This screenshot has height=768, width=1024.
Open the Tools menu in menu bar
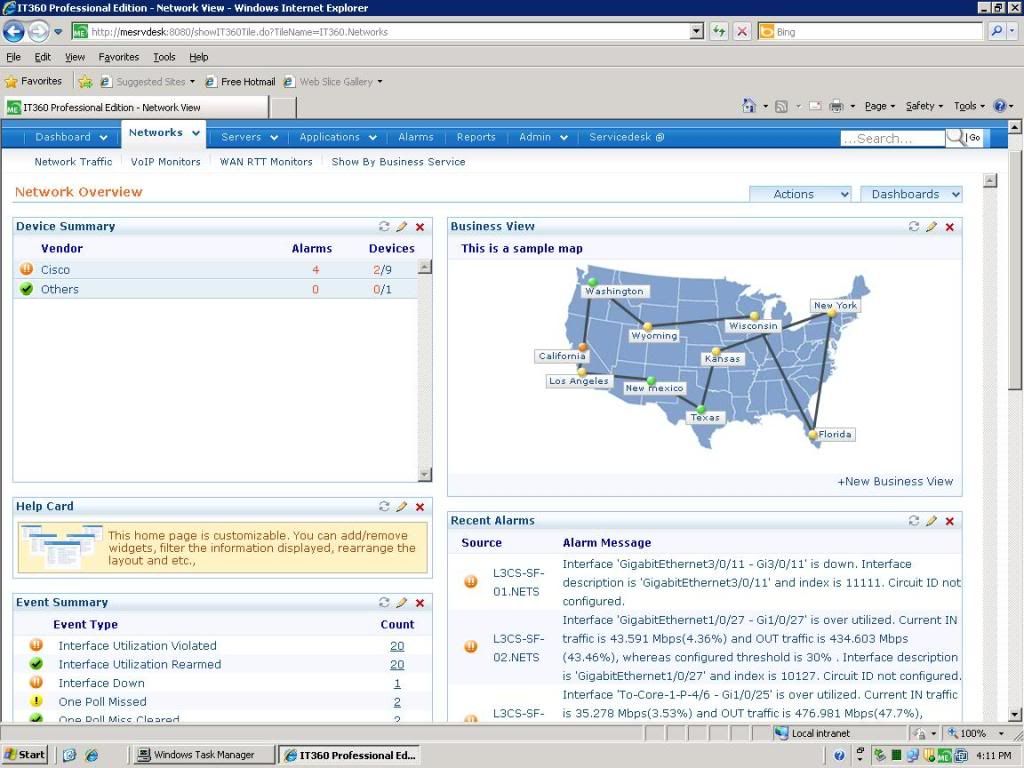click(164, 57)
